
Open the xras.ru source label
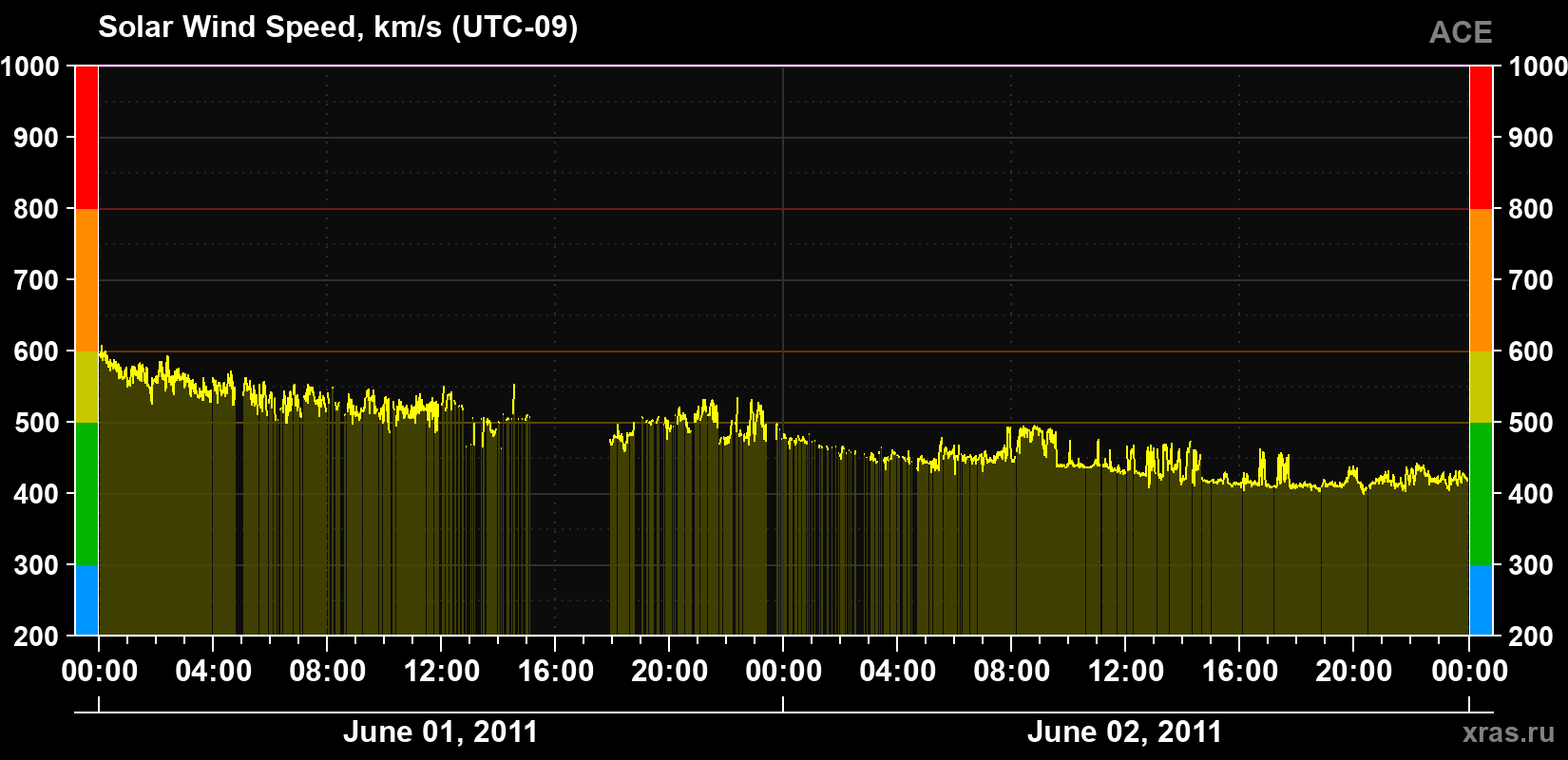click(1509, 732)
